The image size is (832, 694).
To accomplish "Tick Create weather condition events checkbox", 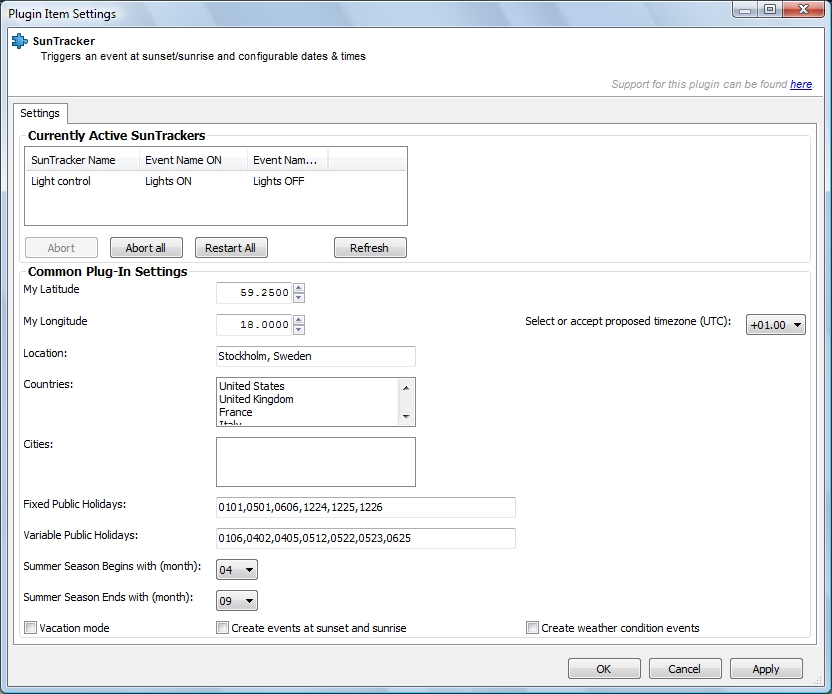I will (532, 628).
